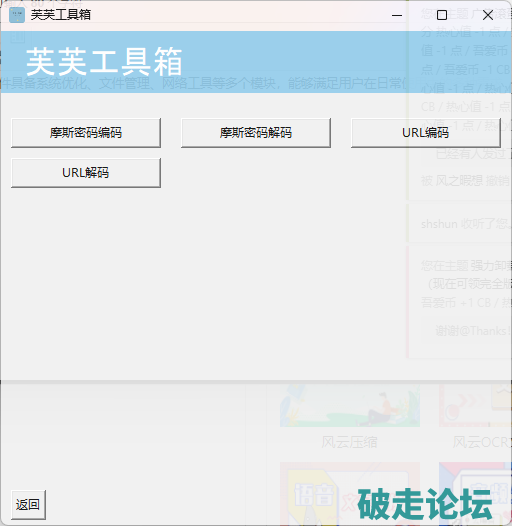
Task: Click the large white 芙芙工具箱 banner heading
Action: point(104,62)
